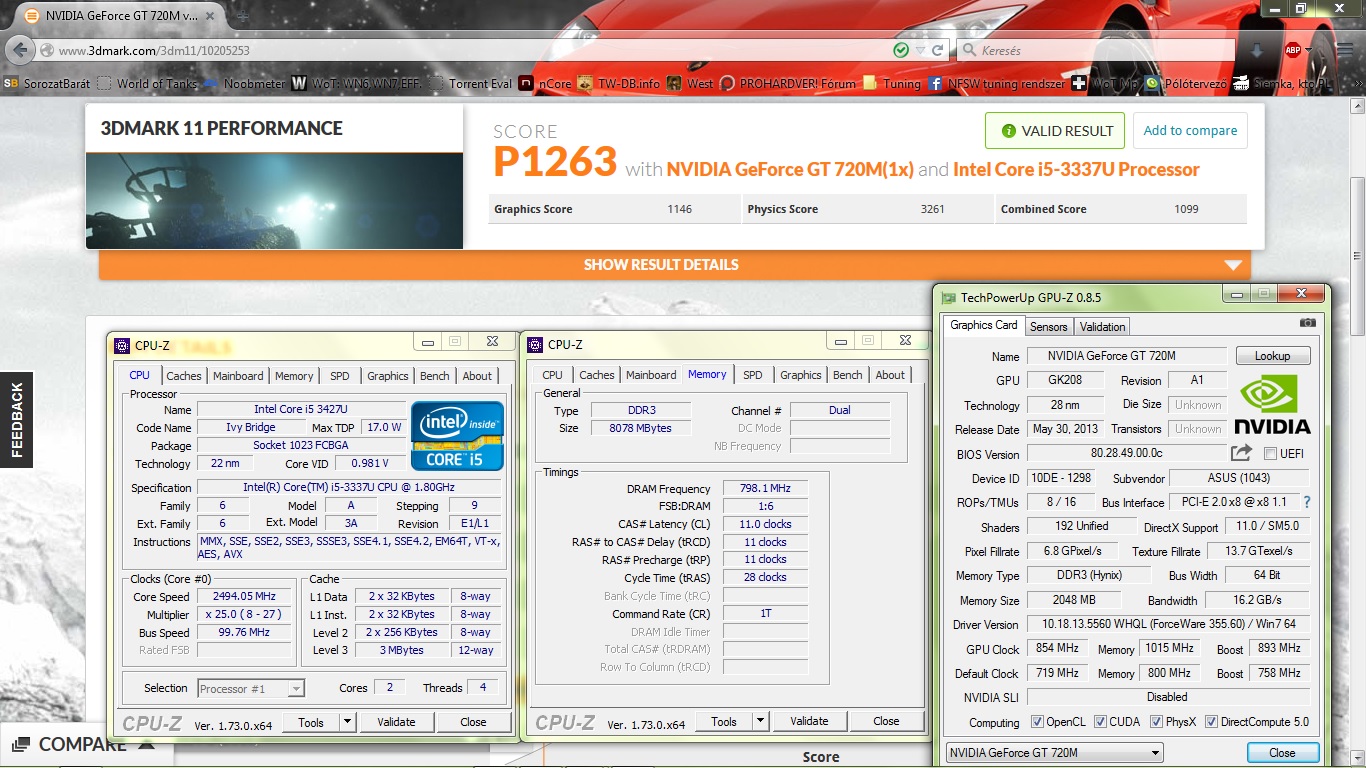Screen dimensions: 1366x768
Task: Open the Tuning bookmark folder
Action: (892, 84)
